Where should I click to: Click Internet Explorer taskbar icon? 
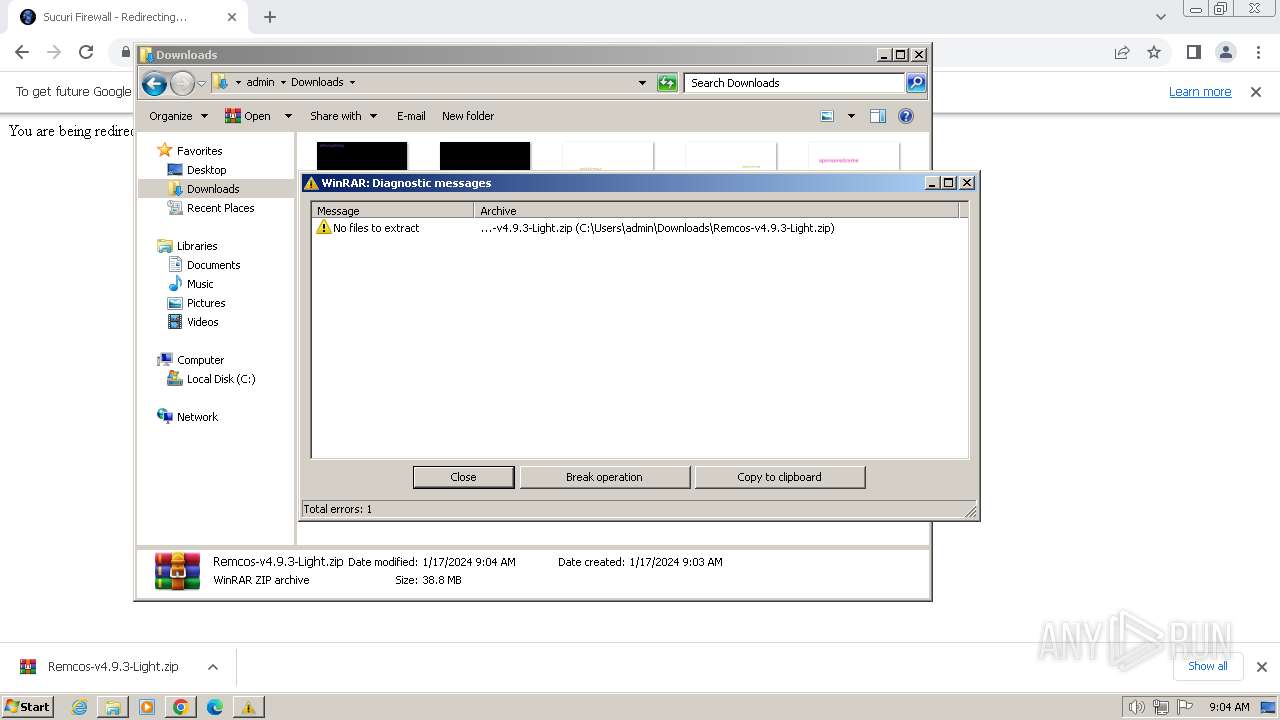80,707
